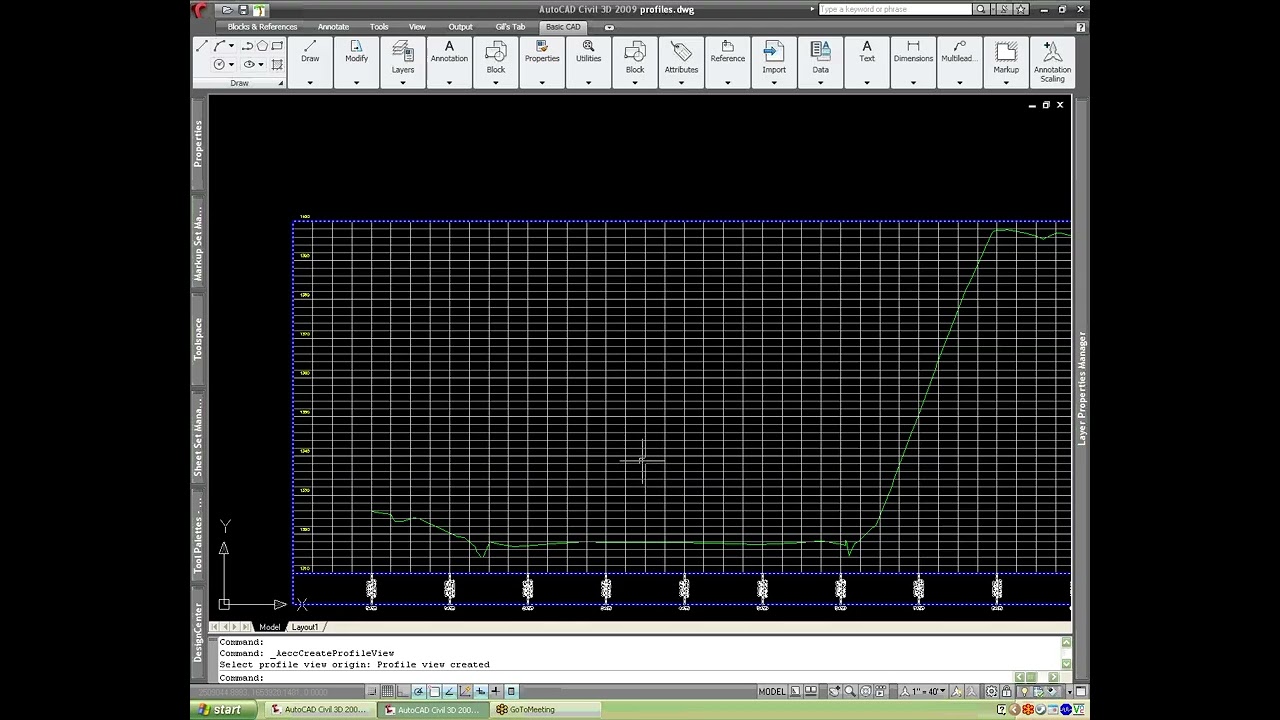Select the Arc tool in Draw panel
This screenshot has height=720, width=1280.
click(218, 46)
